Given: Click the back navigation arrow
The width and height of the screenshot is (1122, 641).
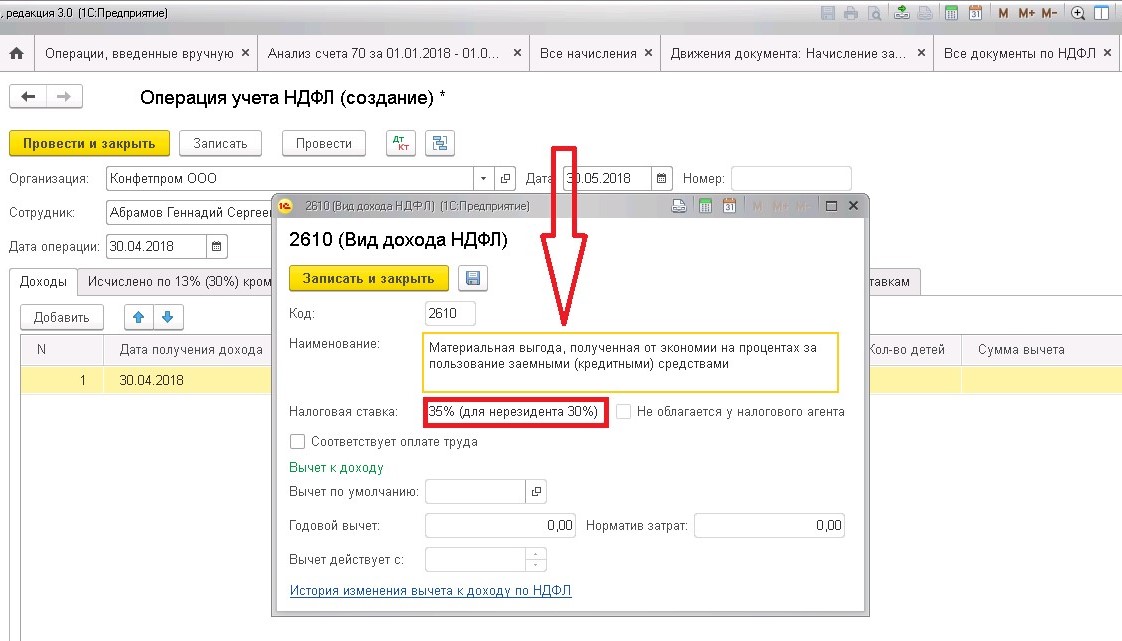Looking at the screenshot, I should [28, 97].
